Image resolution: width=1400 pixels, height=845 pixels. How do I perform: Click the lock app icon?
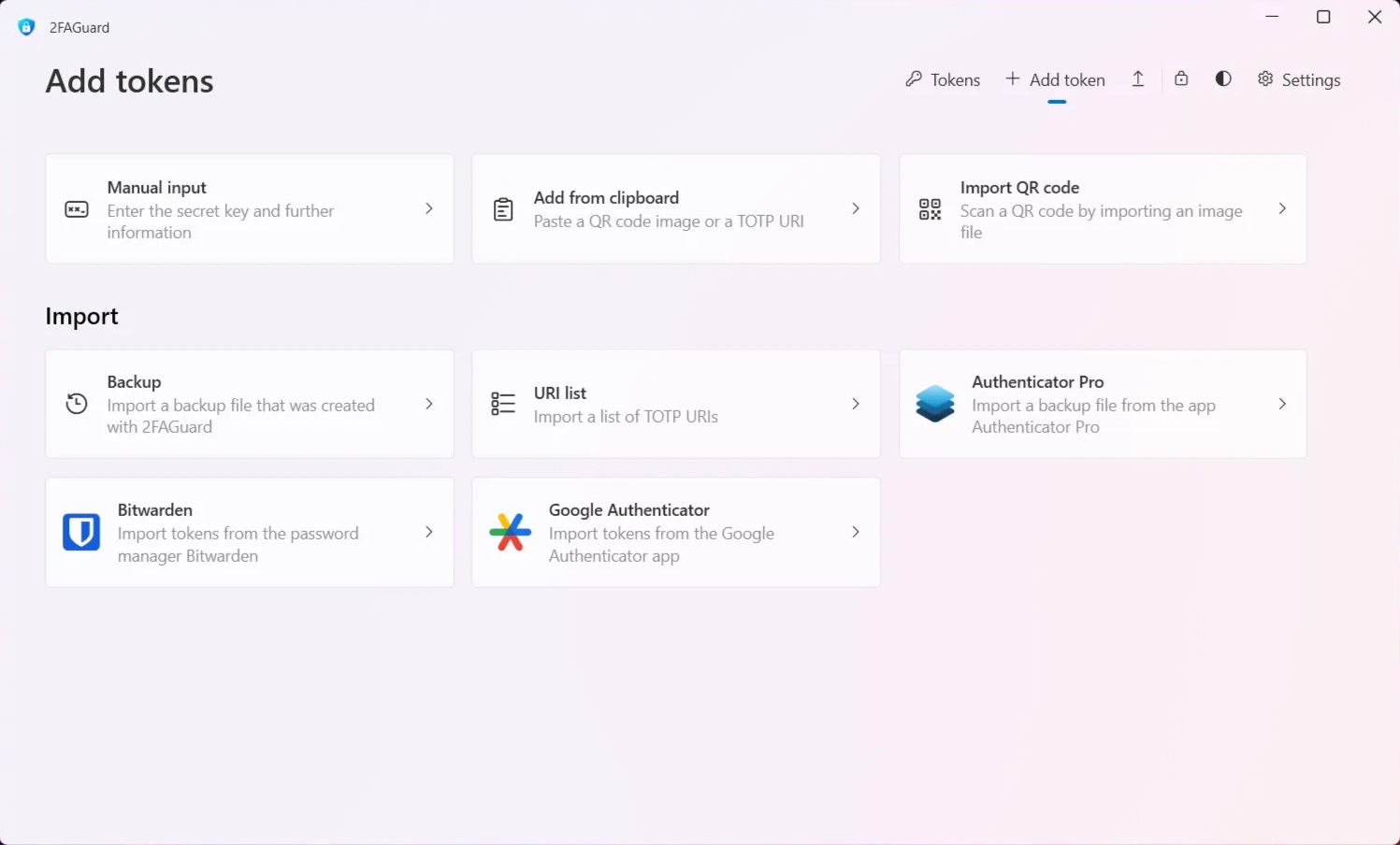[x=1181, y=79]
